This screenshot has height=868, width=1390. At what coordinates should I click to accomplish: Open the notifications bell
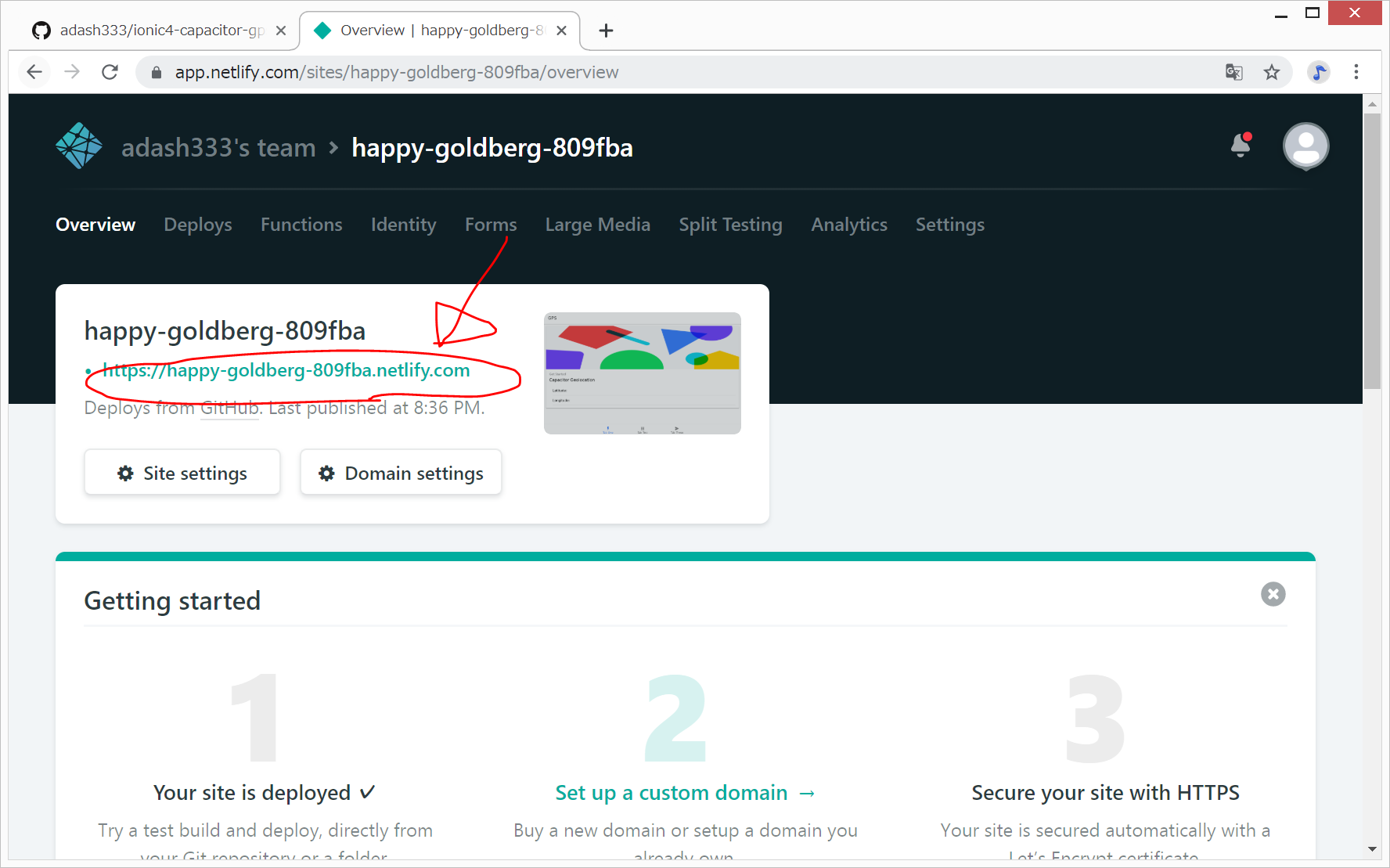[x=1241, y=146]
